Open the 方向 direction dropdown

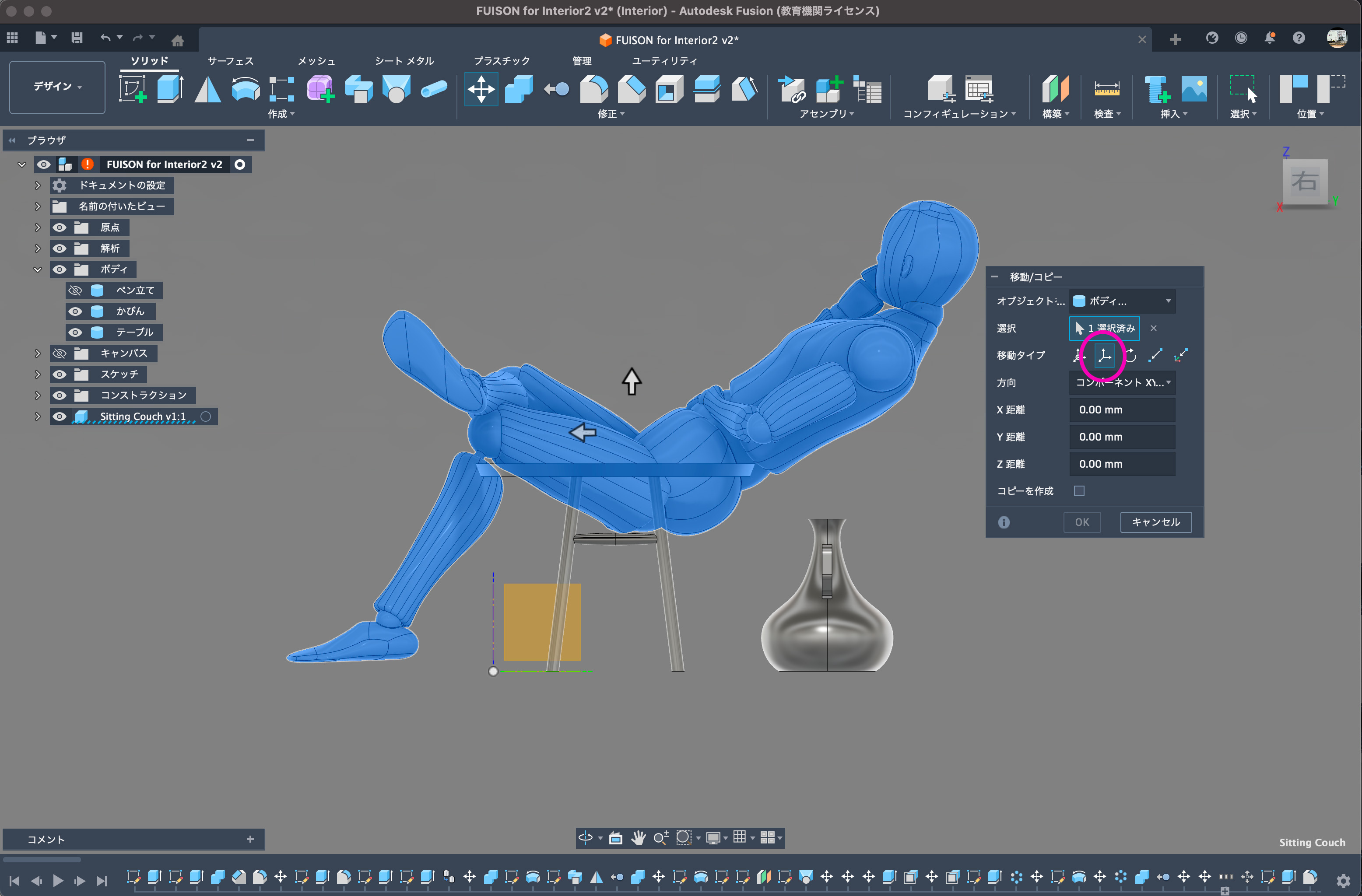(x=1122, y=382)
